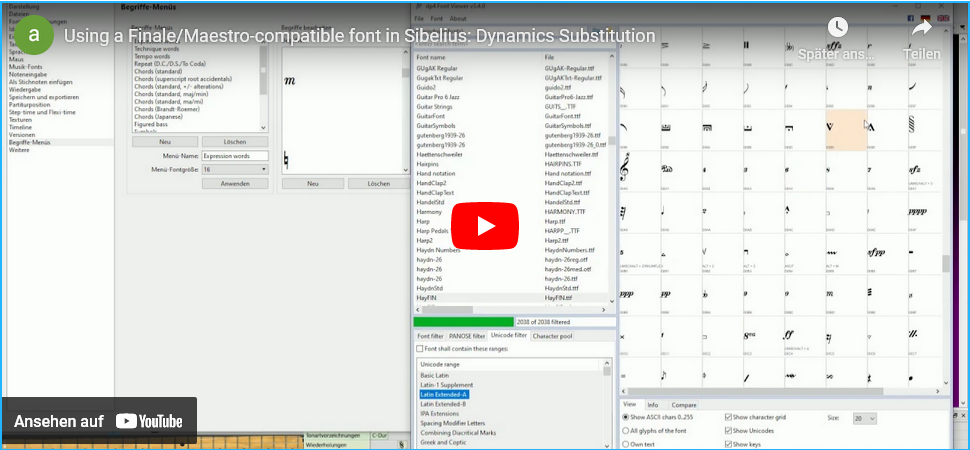970x450 pixels.
Task: Open the channel avatar with letter a
Action: pyautogui.click(x=37, y=35)
